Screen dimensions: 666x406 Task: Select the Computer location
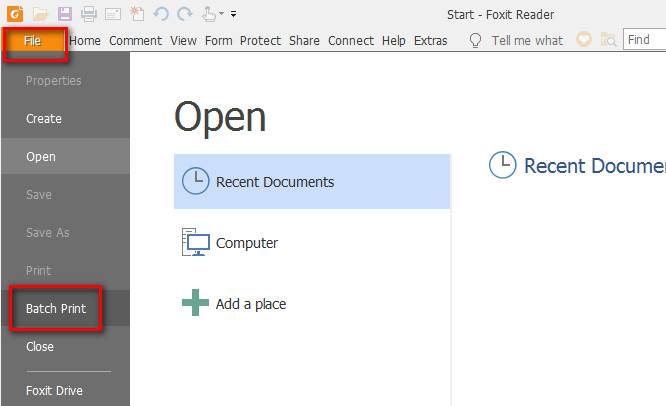[312, 242]
